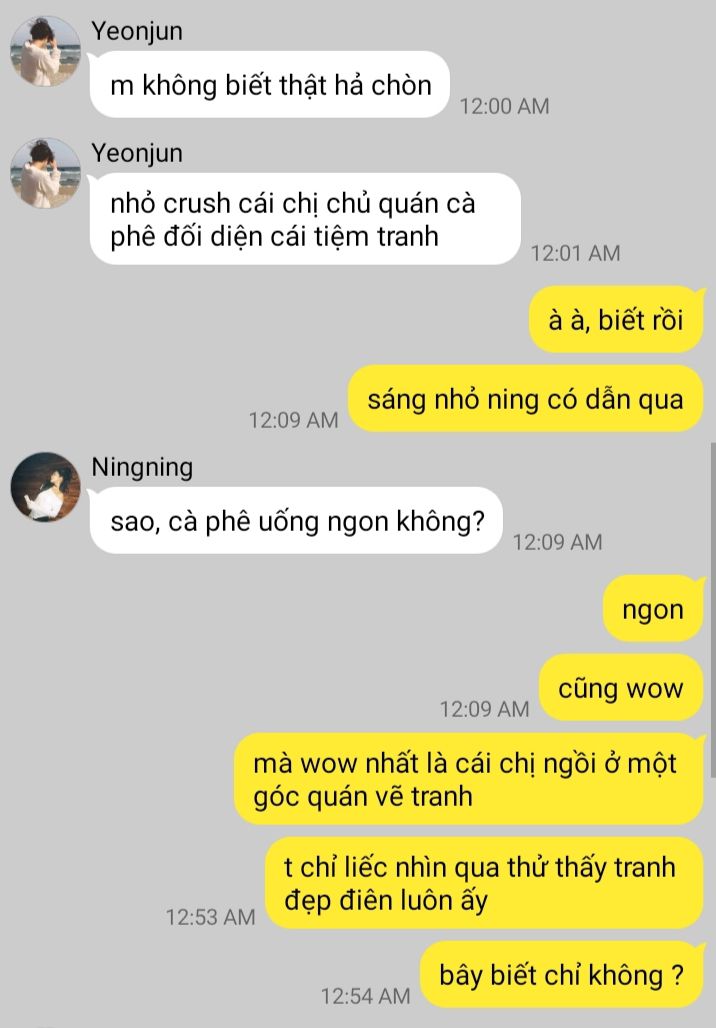Click the chat scrollbar on the right edge
The width and height of the screenshot is (716, 1028).
[x=713, y=610]
